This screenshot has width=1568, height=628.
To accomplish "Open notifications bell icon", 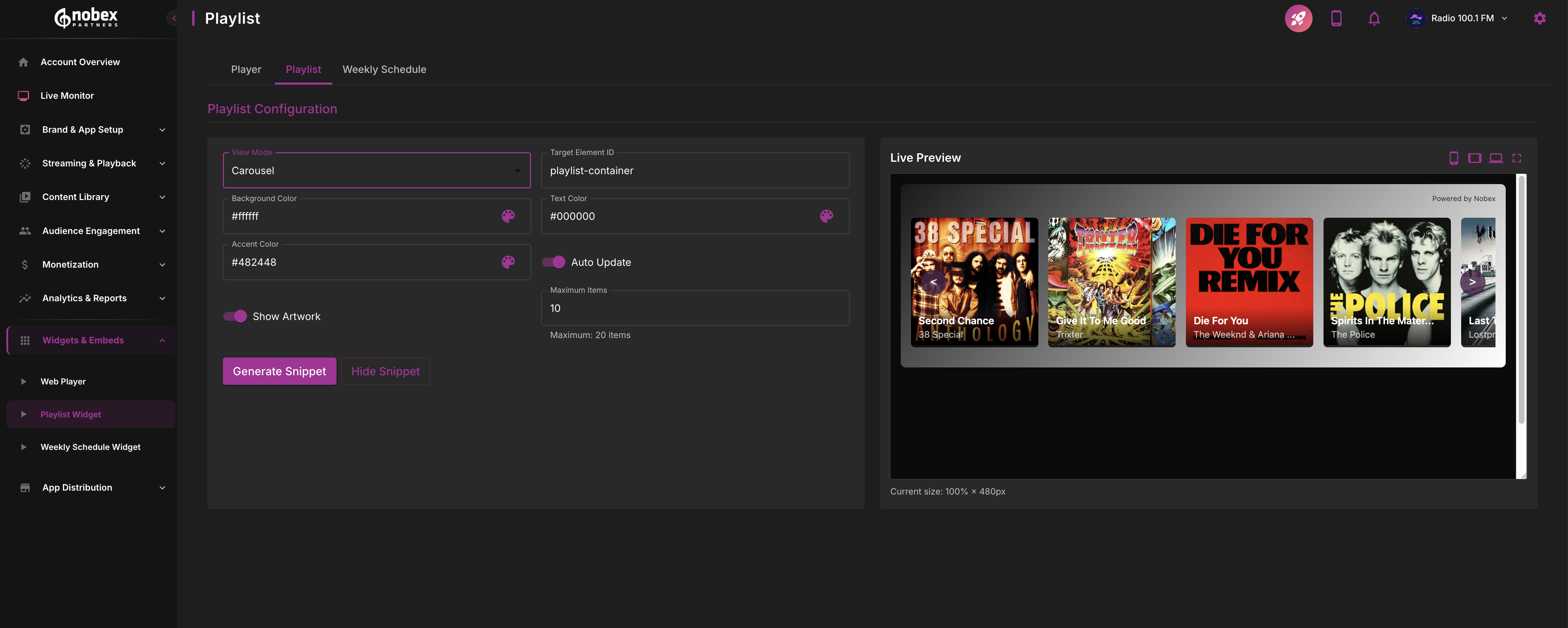I will tap(1374, 18).
